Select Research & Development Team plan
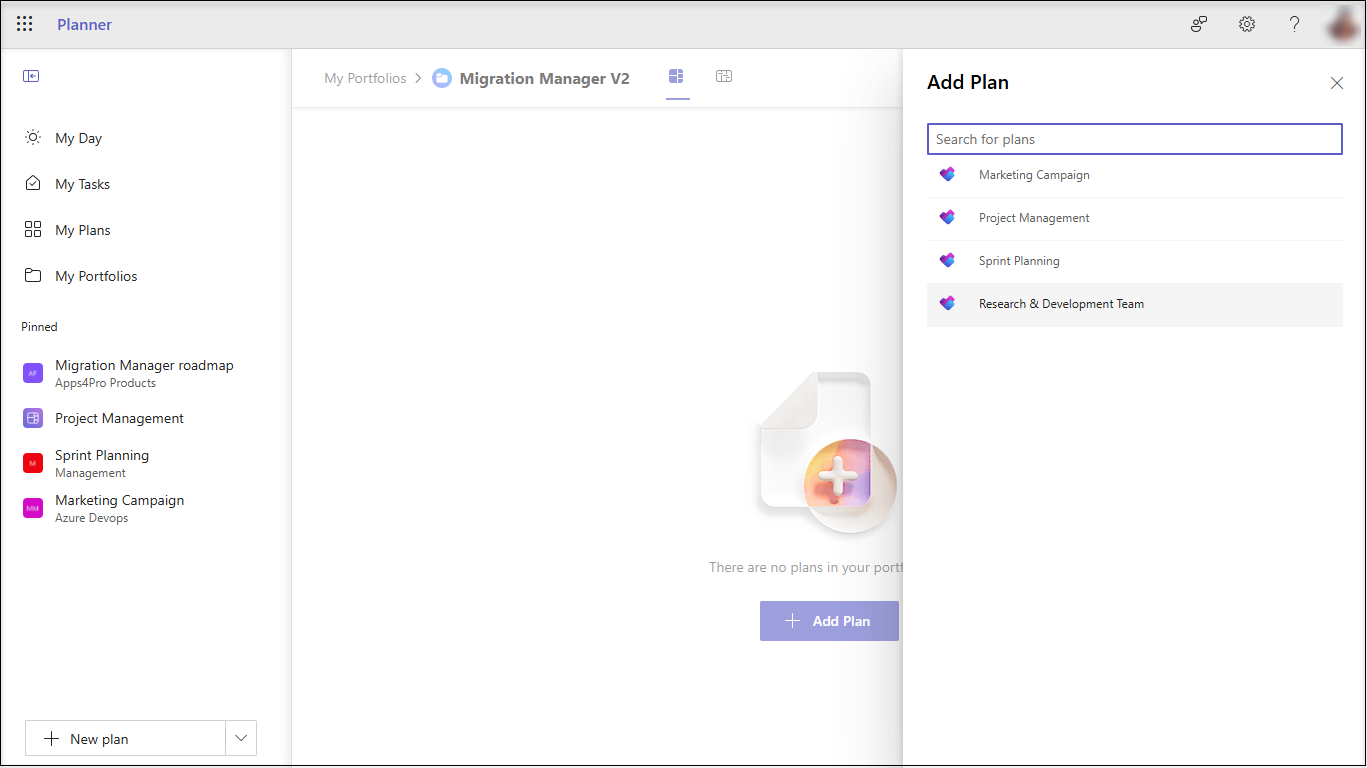 tap(1061, 303)
